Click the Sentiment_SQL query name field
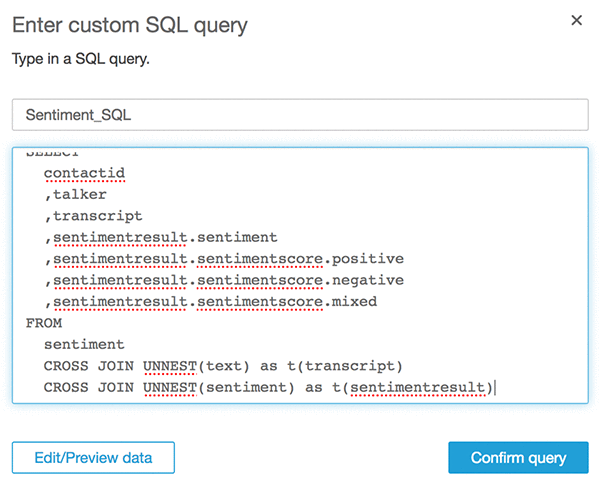The image size is (600, 487). [x=300, y=115]
